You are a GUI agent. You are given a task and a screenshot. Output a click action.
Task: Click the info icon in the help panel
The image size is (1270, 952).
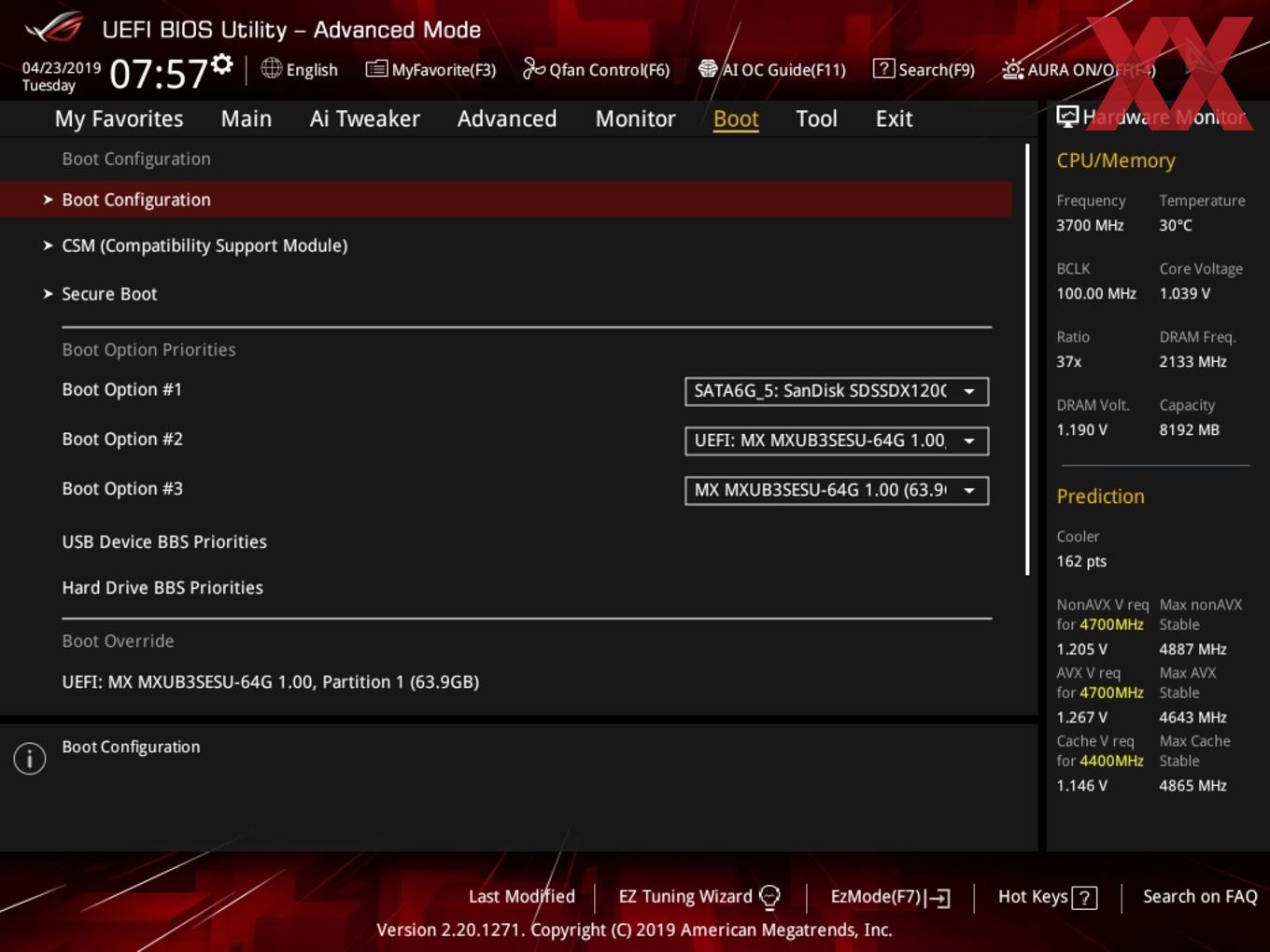[x=30, y=759]
